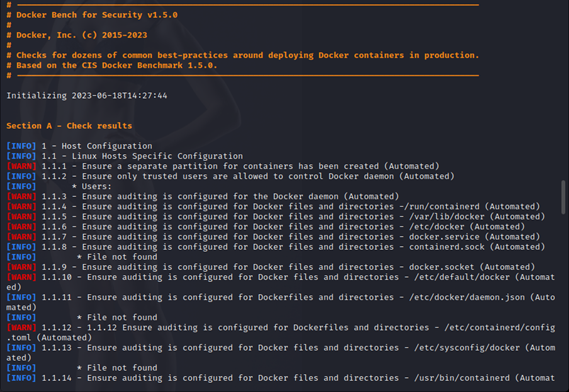Click the 'File not found' line below 1.1.13
This screenshot has width=569, height=392.
point(82,368)
